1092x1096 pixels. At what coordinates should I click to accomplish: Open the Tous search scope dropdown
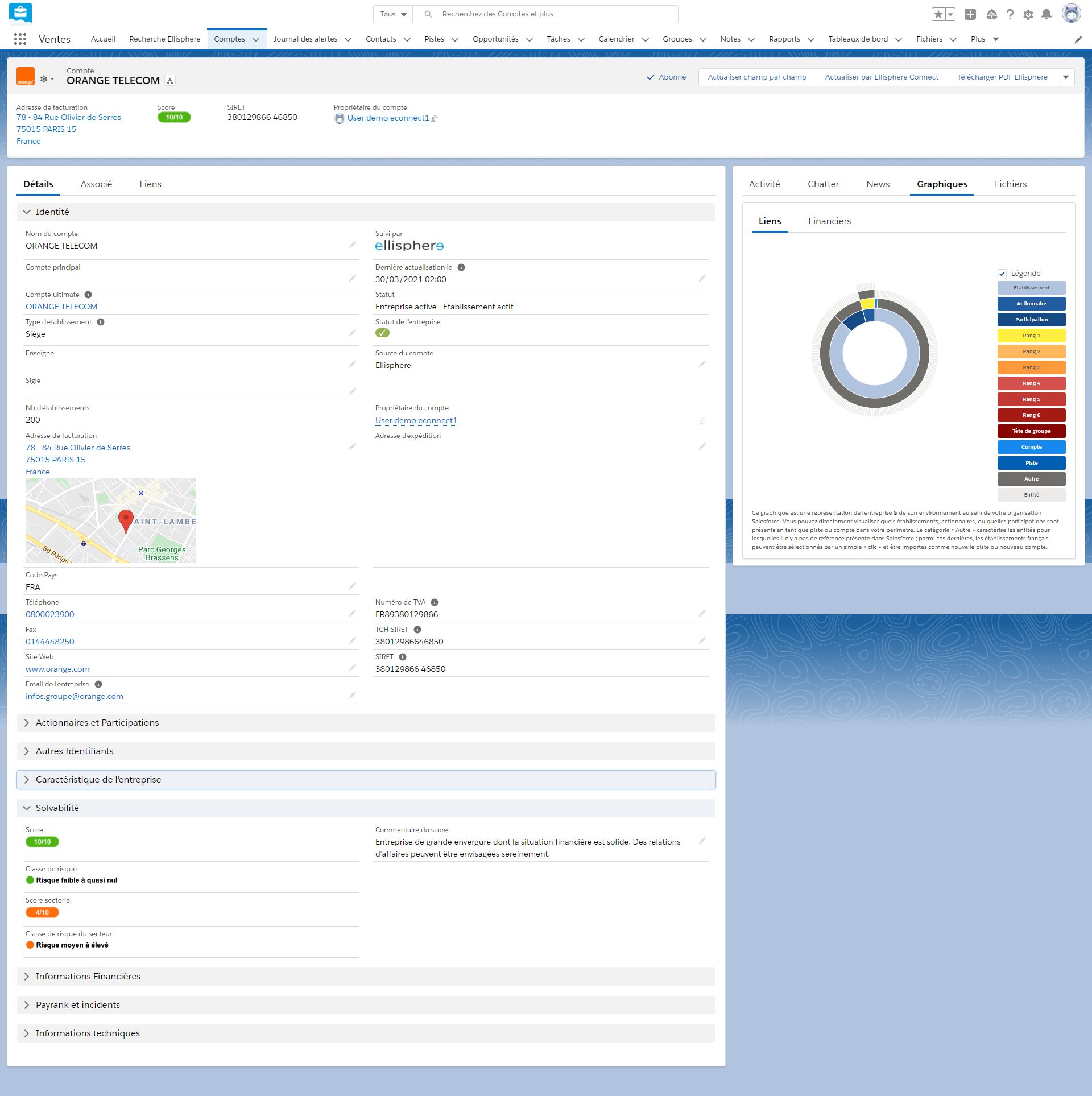393,14
